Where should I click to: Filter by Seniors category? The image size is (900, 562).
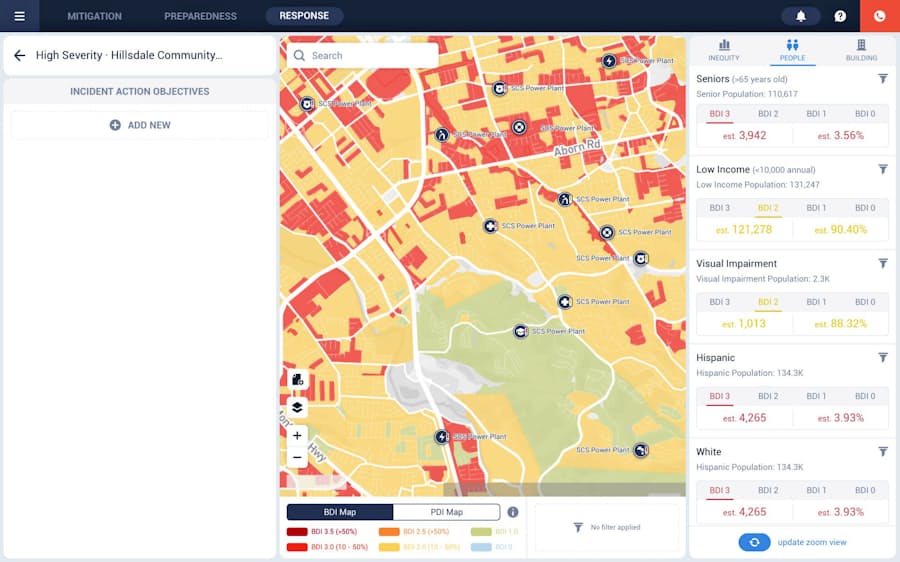tap(883, 79)
